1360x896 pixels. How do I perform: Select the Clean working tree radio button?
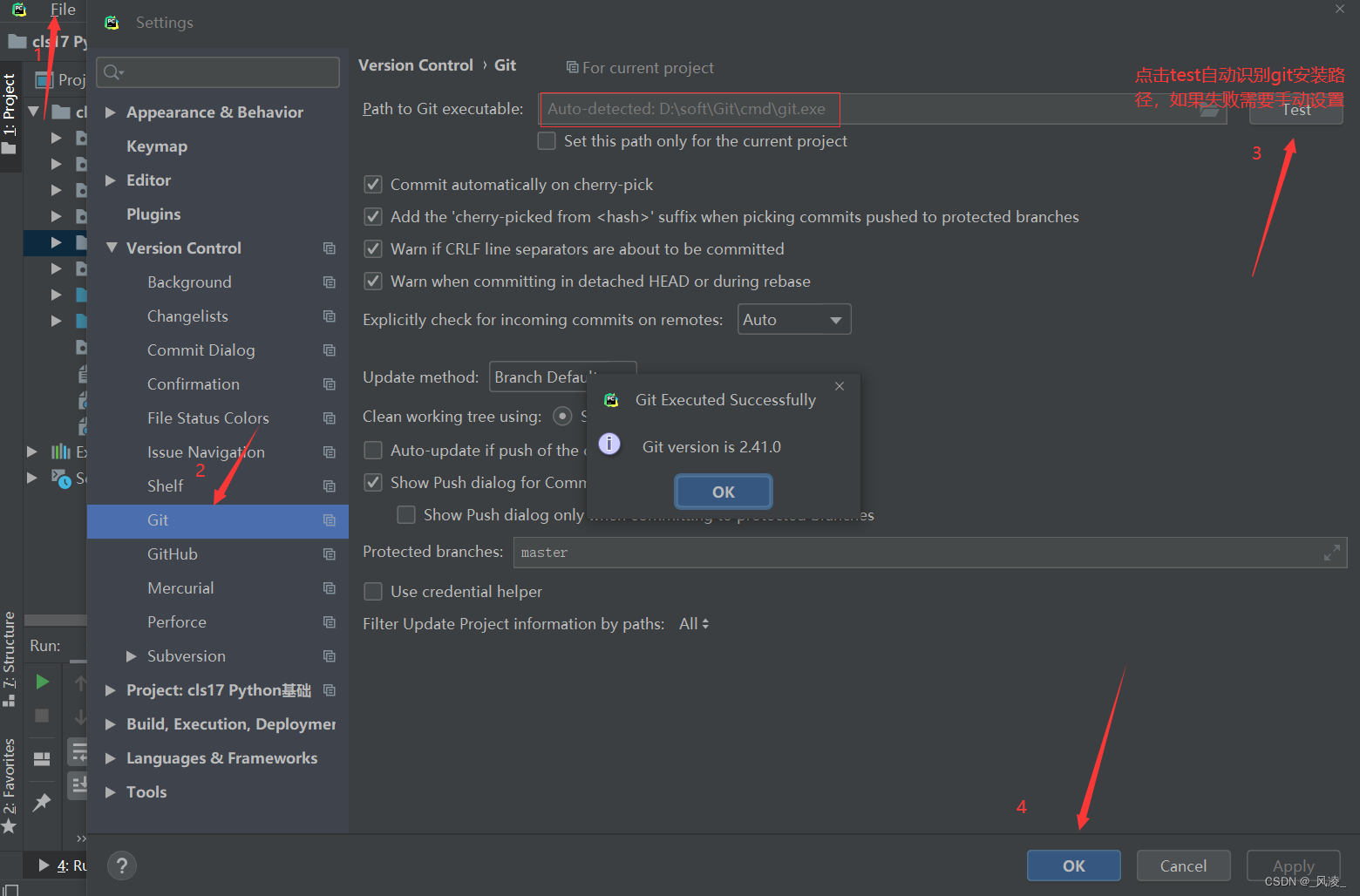click(563, 417)
